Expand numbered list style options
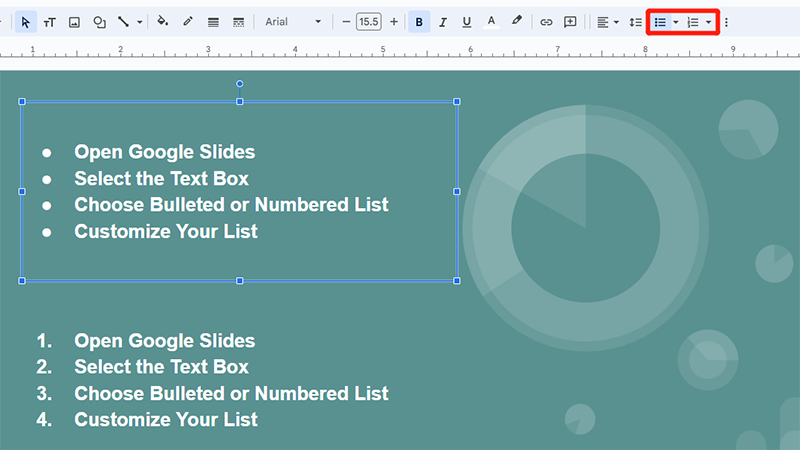Image resolution: width=800 pixels, height=450 pixels. [x=708, y=22]
